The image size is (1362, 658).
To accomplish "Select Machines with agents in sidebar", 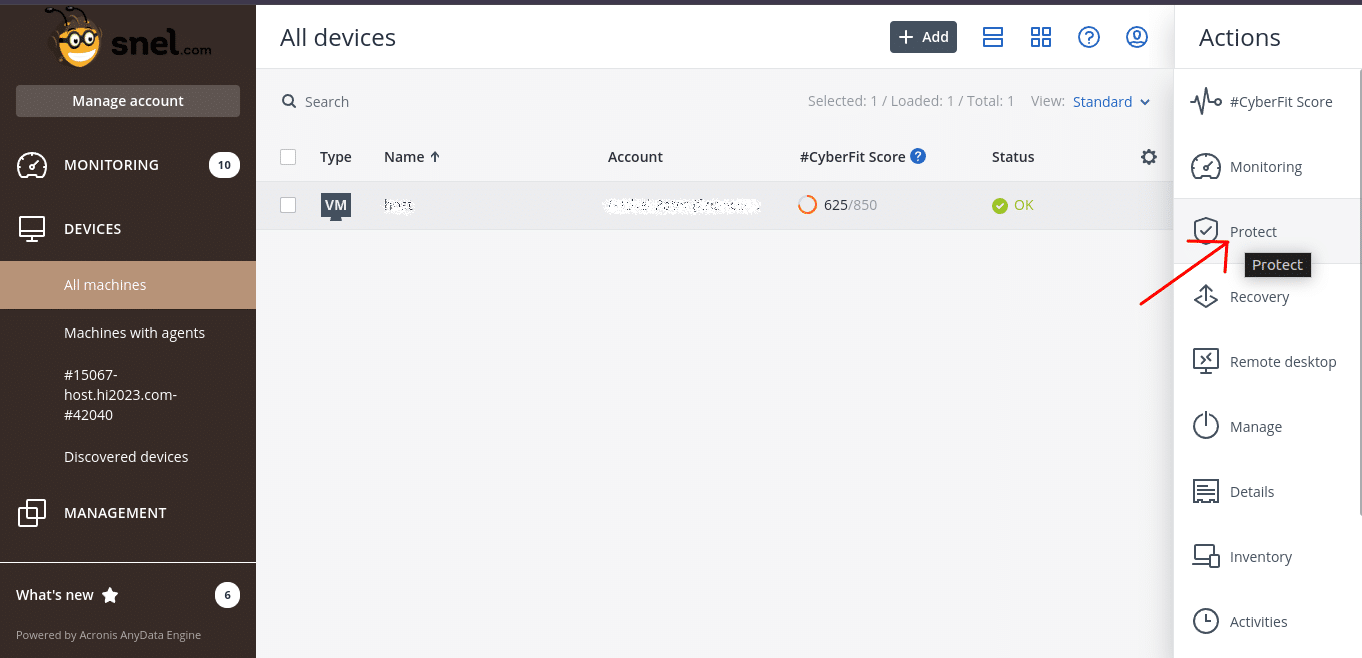I will 134,333.
